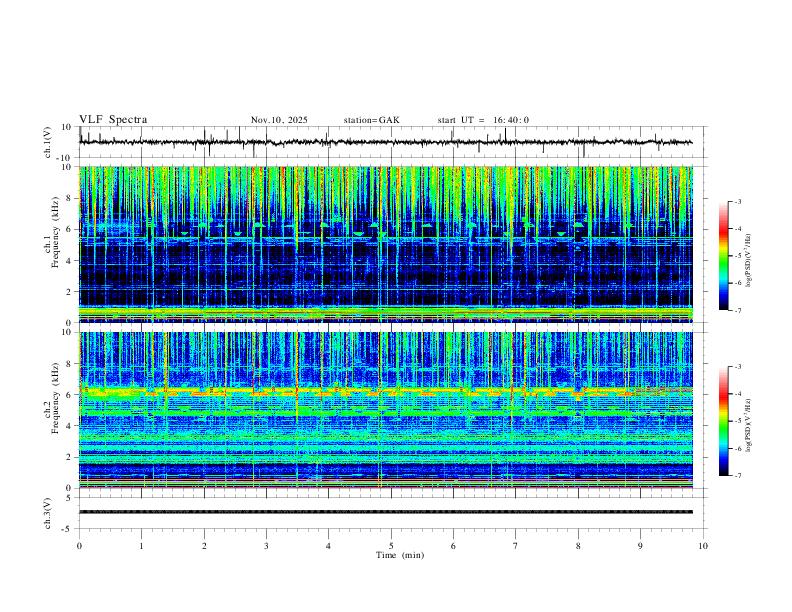Select the "start UT = 16:40:0" text

pos(483,120)
